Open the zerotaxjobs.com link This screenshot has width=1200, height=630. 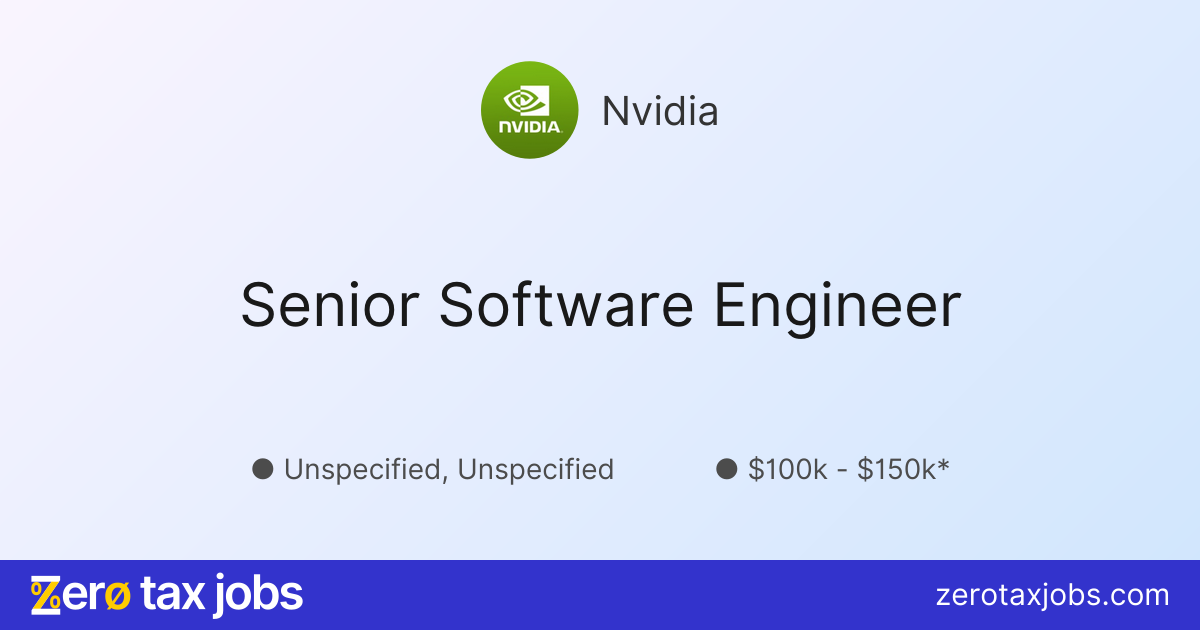pos(1052,596)
